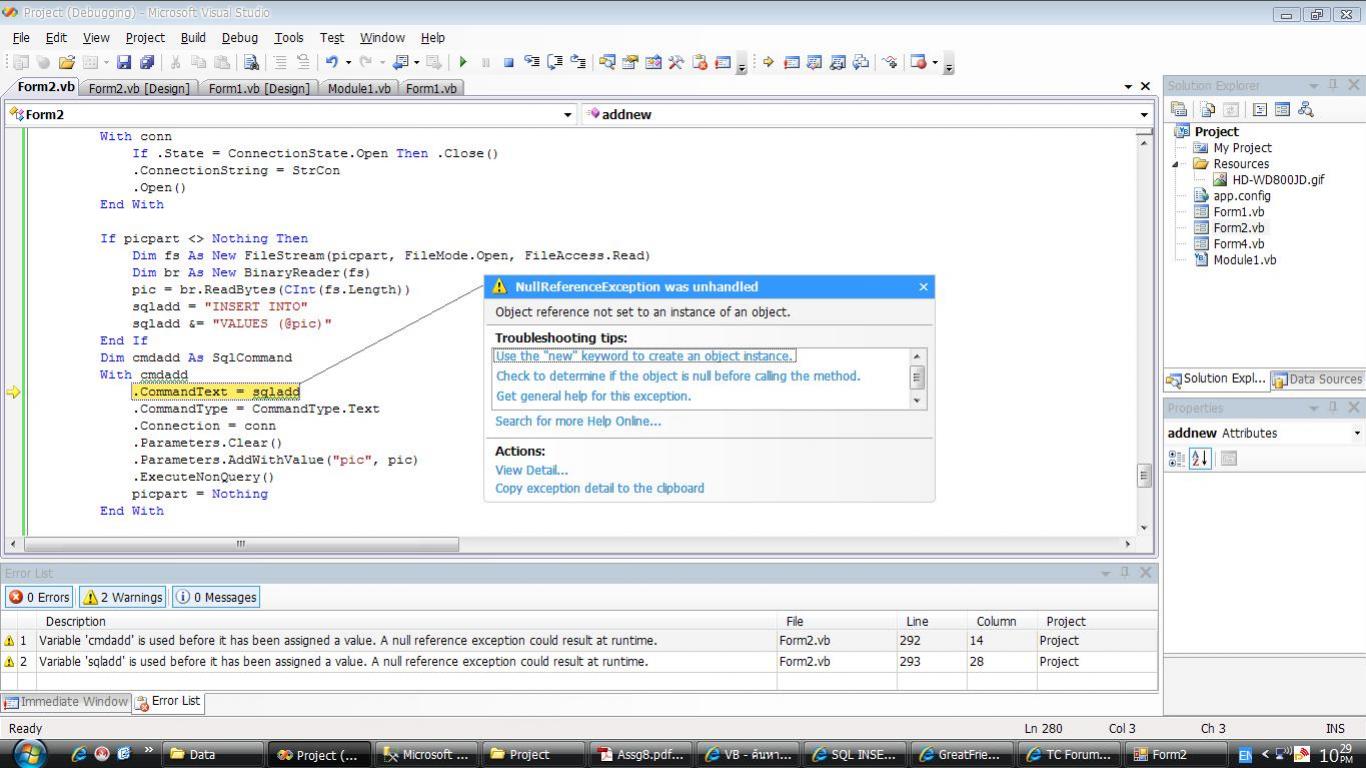
Task: Open the addnew method dropdown
Action: point(1144,114)
